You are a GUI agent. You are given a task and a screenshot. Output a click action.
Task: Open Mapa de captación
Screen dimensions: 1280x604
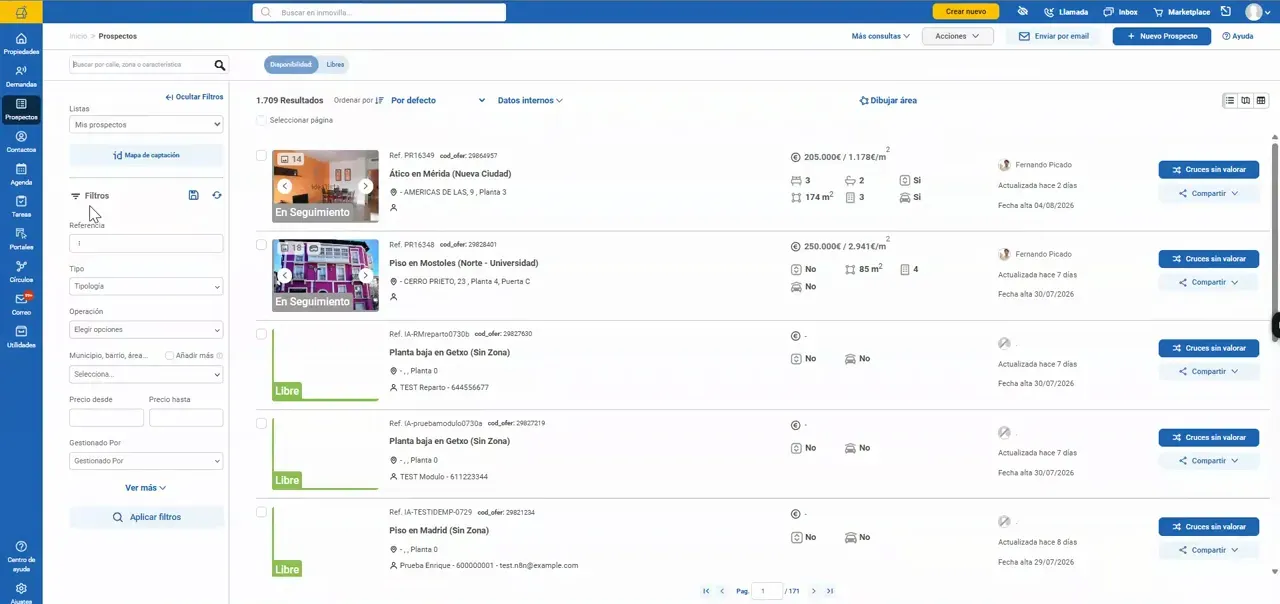click(x=146, y=155)
